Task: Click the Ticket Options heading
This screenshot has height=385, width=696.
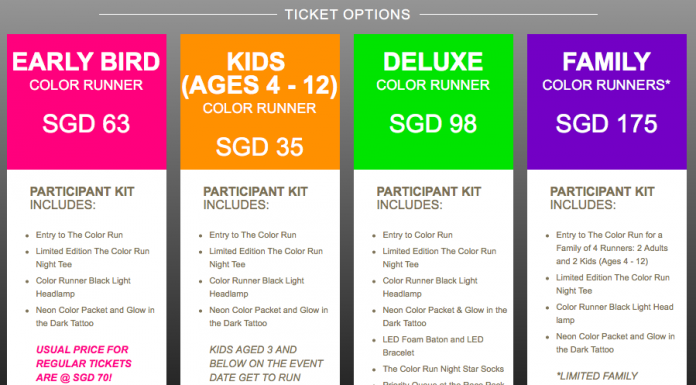Action: pos(348,15)
